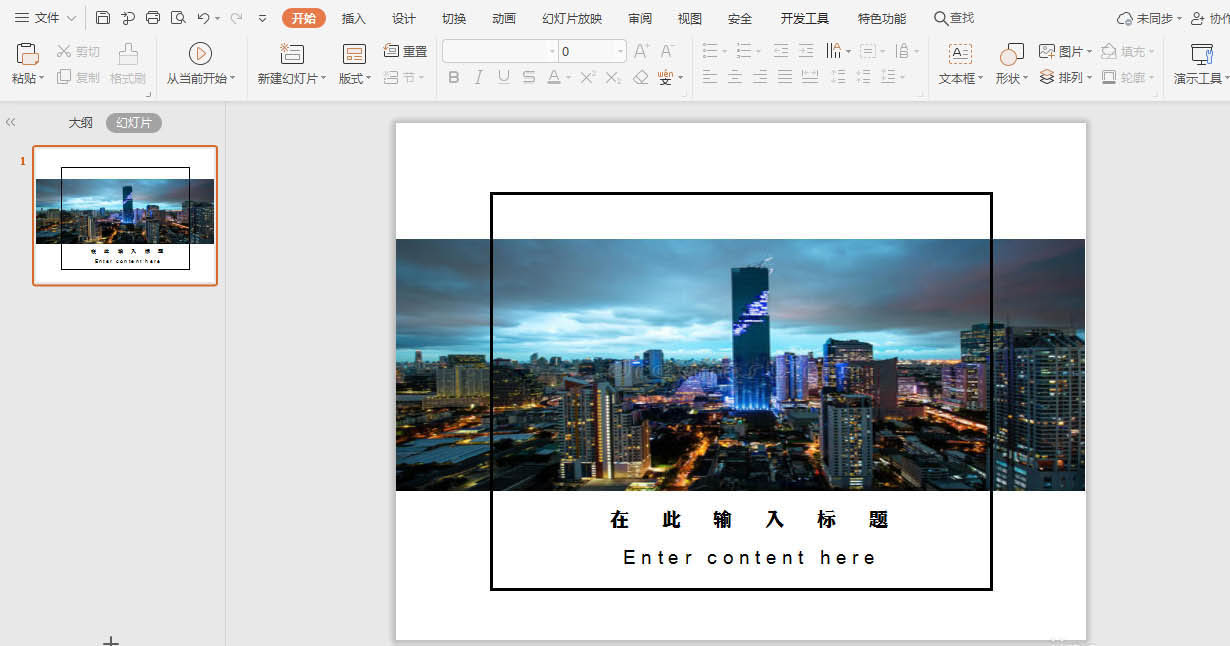Switch to the 插入 (Insert) ribbon tab
This screenshot has width=1230, height=646.
pyautogui.click(x=354, y=17)
